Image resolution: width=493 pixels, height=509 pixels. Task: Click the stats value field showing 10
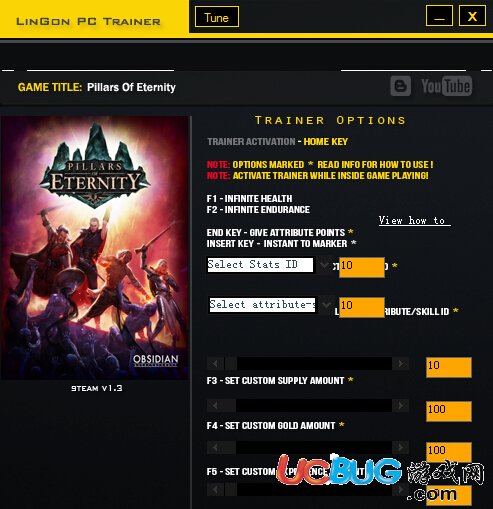[x=362, y=267]
